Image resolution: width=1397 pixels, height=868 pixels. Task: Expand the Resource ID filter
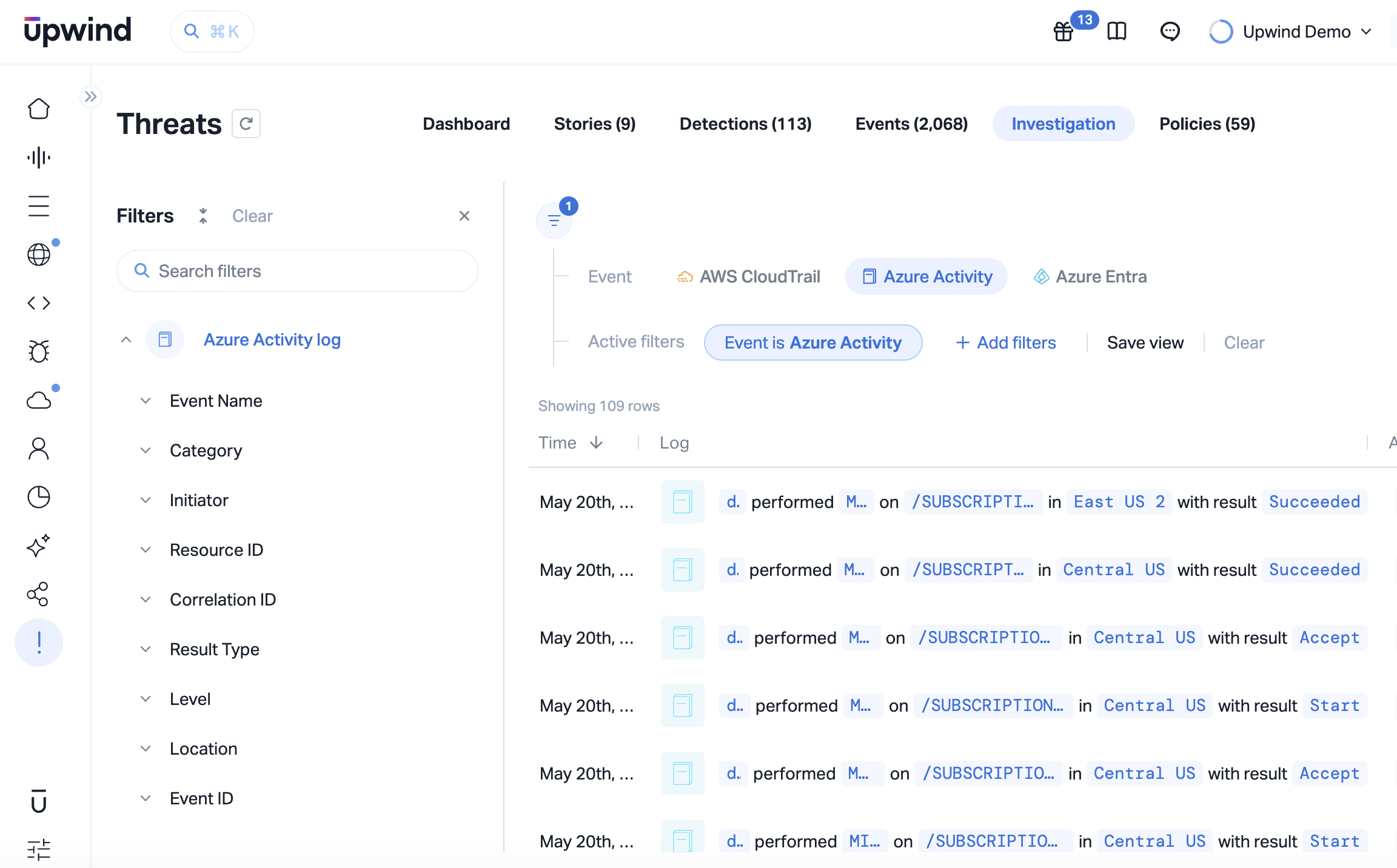tap(146, 550)
